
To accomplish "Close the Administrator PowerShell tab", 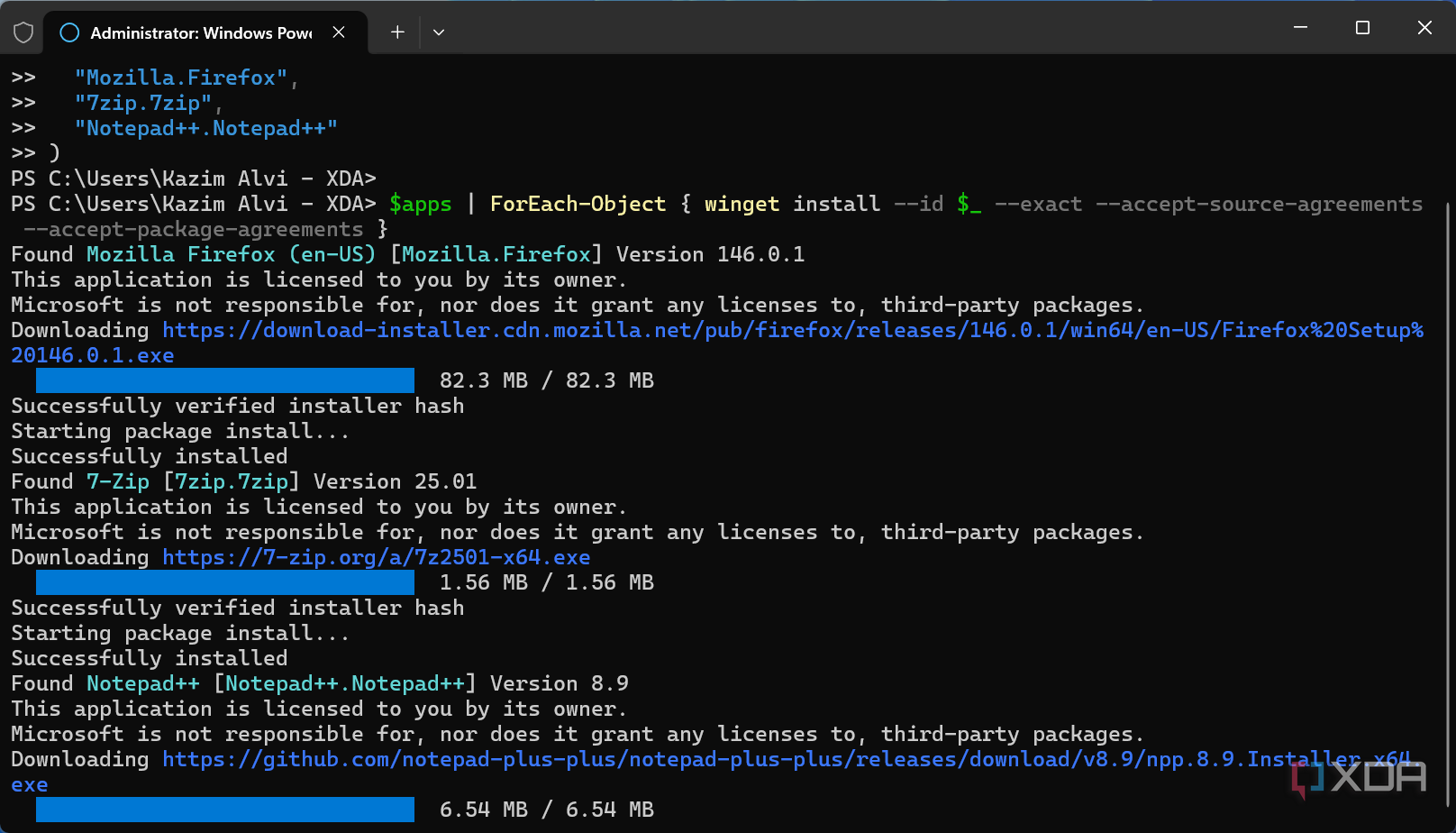I will click(x=339, y=32).
